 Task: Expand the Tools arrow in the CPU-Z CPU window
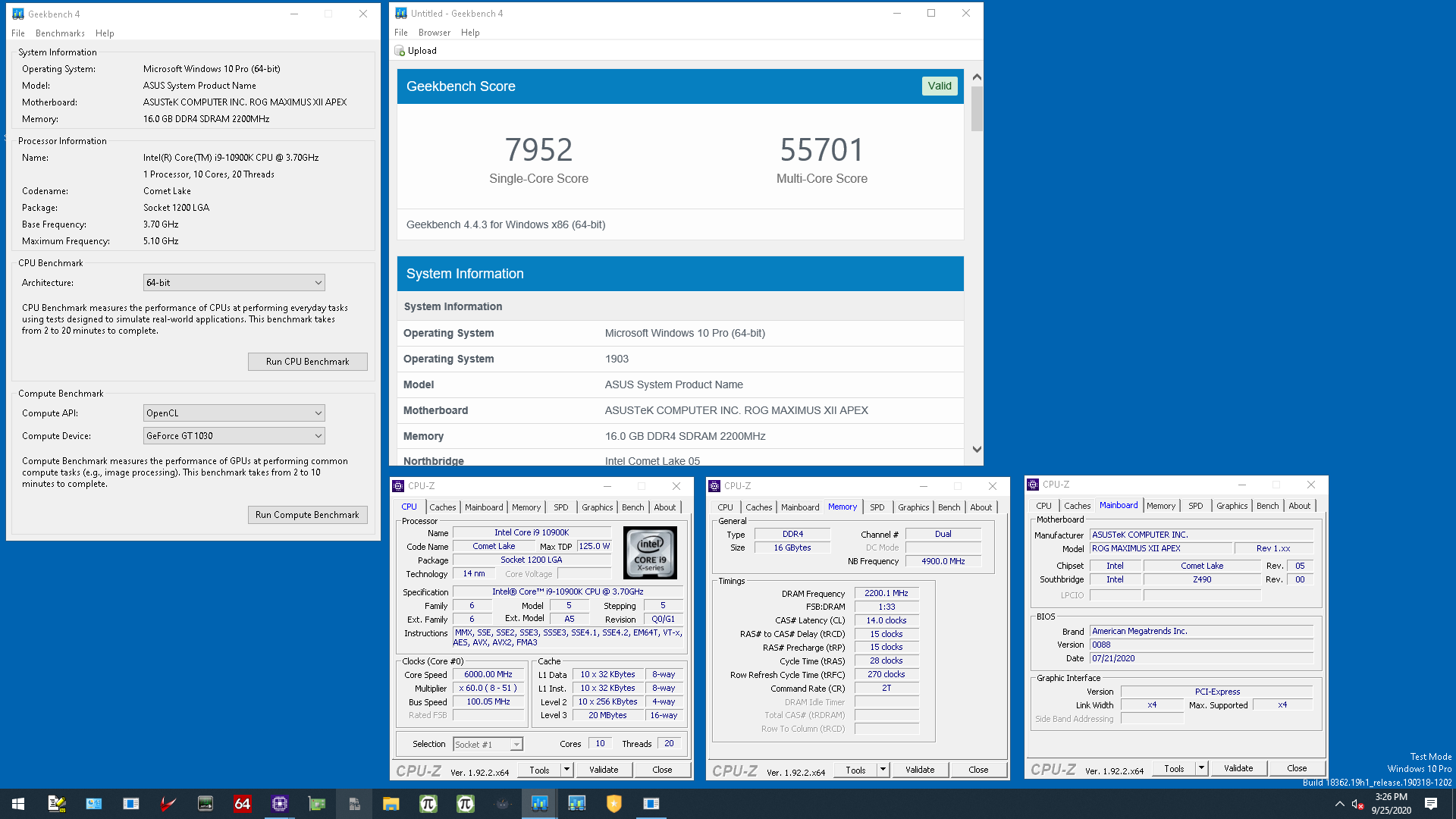(566, 770)
